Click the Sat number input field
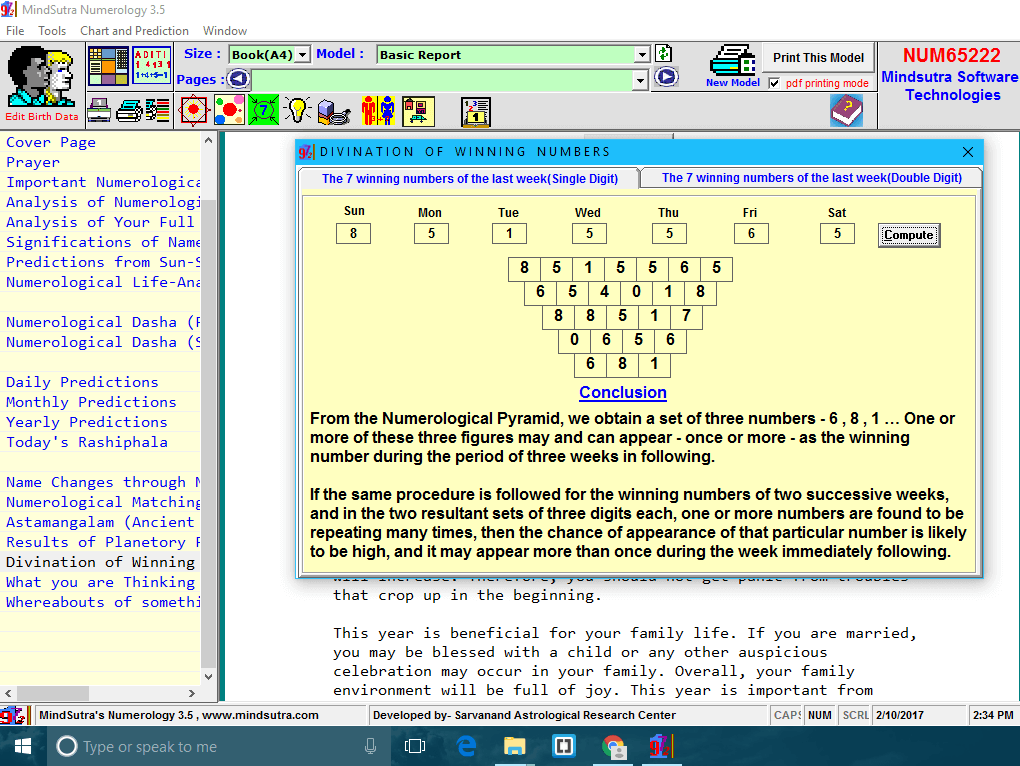The image size is (1020, 766). 837,233
